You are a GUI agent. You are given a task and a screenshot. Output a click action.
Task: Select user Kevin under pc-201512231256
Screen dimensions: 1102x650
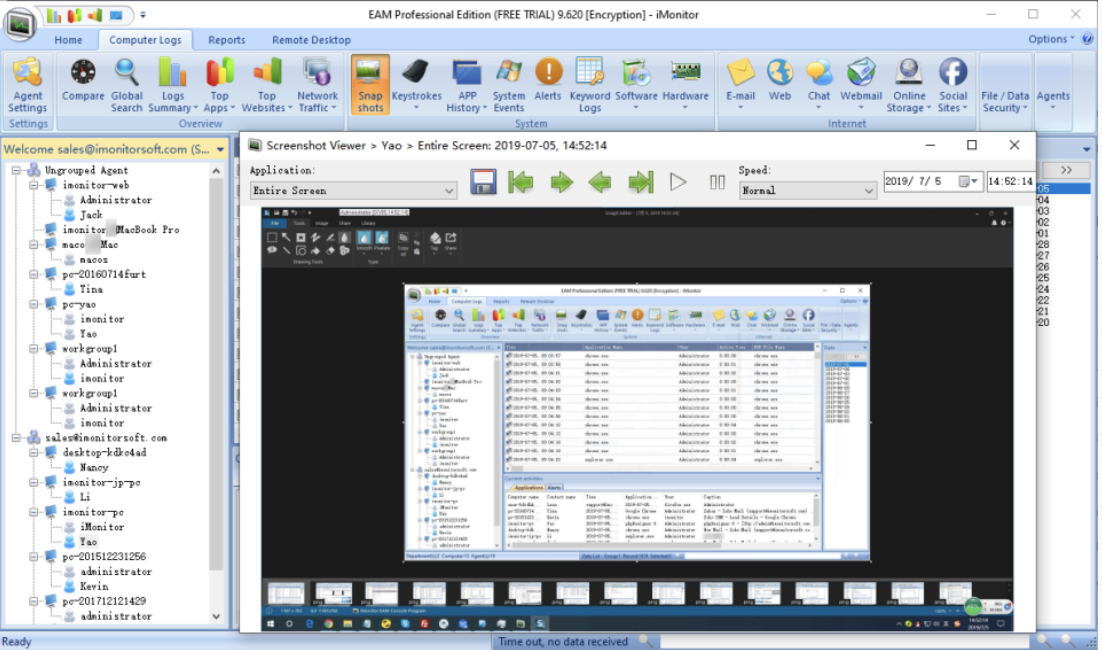(93, 586)
